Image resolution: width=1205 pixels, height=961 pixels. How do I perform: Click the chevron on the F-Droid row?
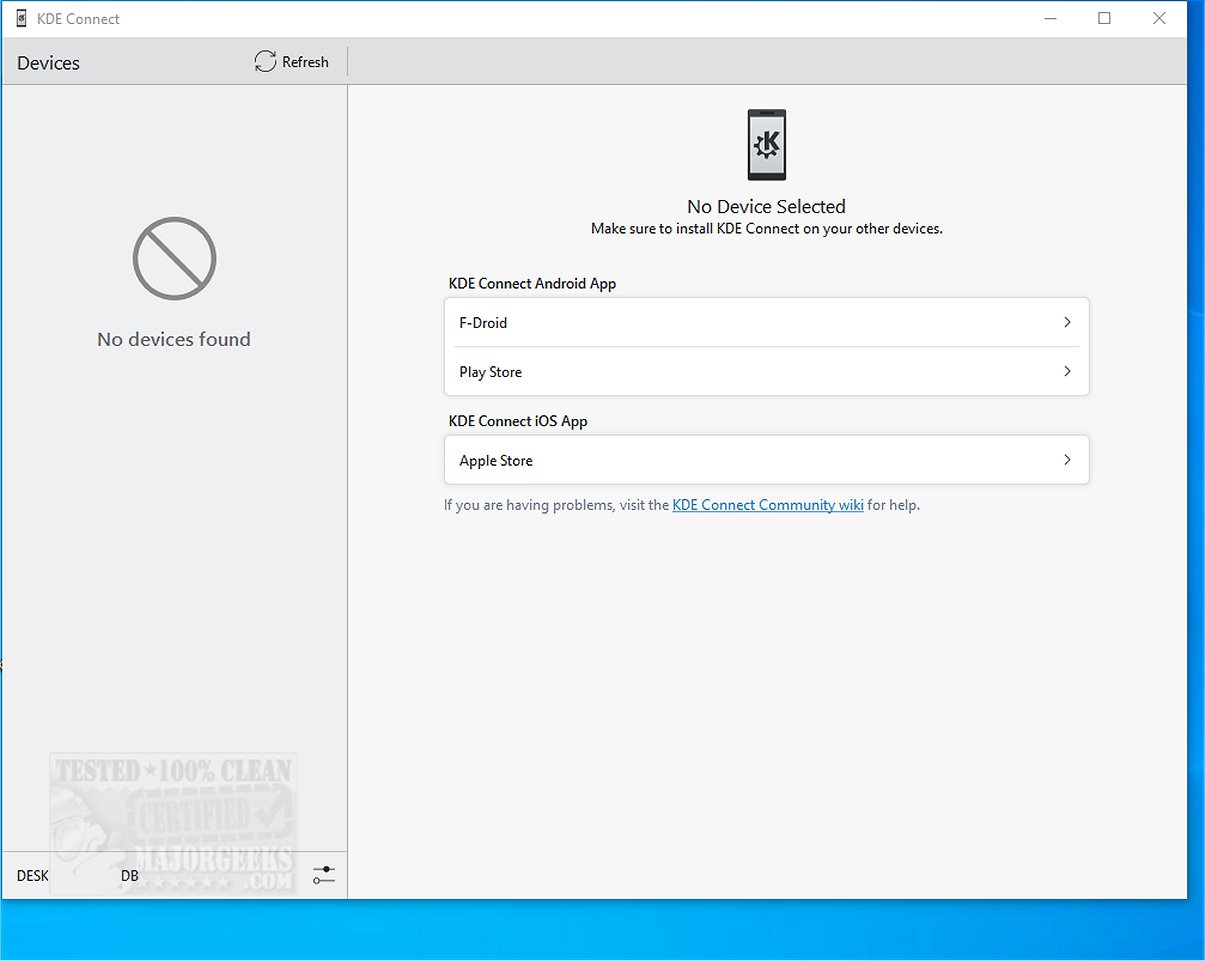click(x=1067, y=323)
